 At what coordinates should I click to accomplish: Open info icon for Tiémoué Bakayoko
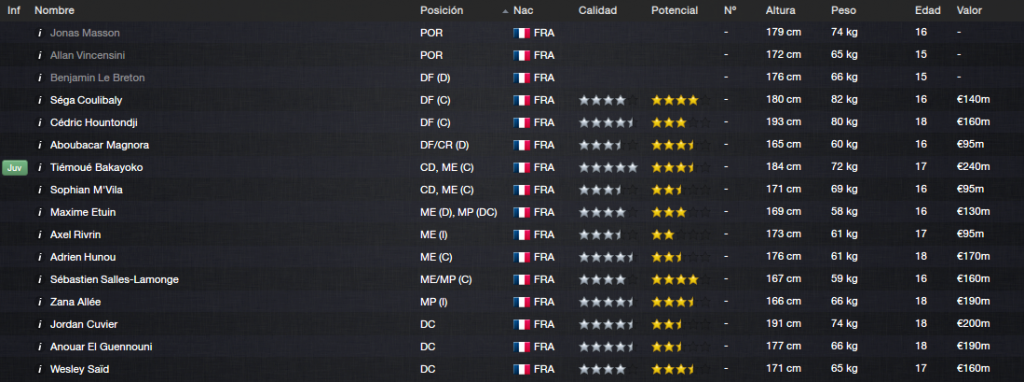[40, 168]
